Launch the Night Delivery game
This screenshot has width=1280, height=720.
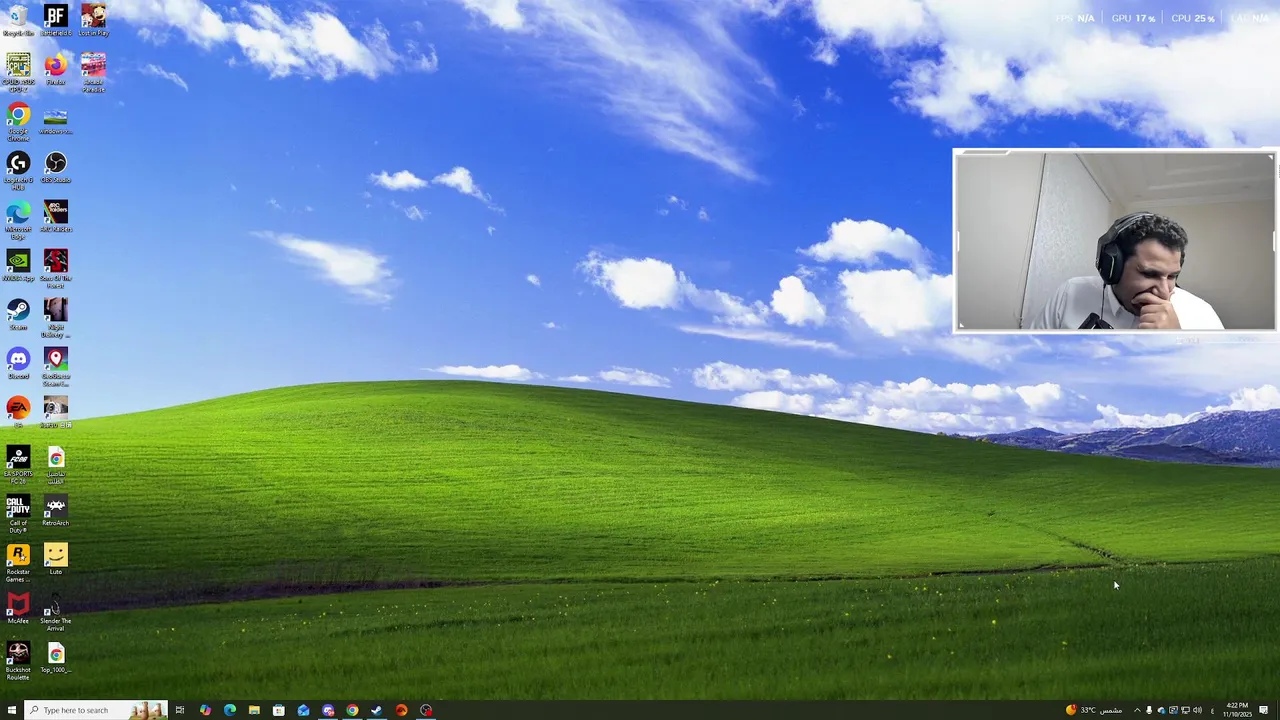pos(55,317)
